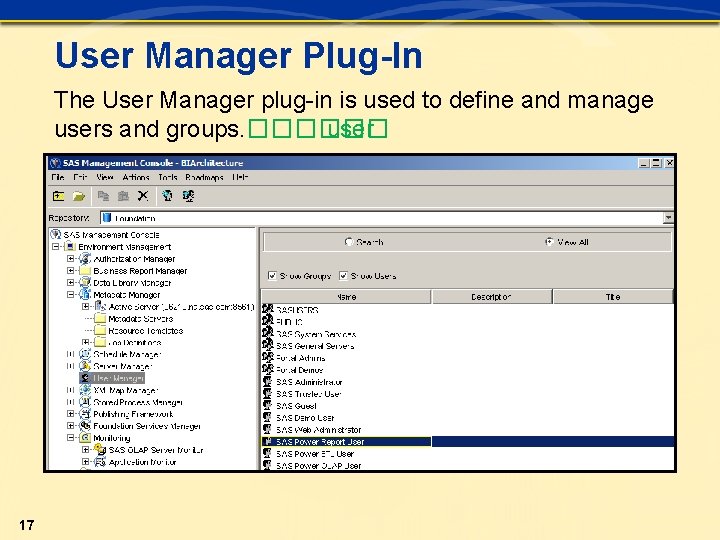This screenshot has height=540, width=720.
Task: Click the SAS Guest user icon
Action: [267, 405]
